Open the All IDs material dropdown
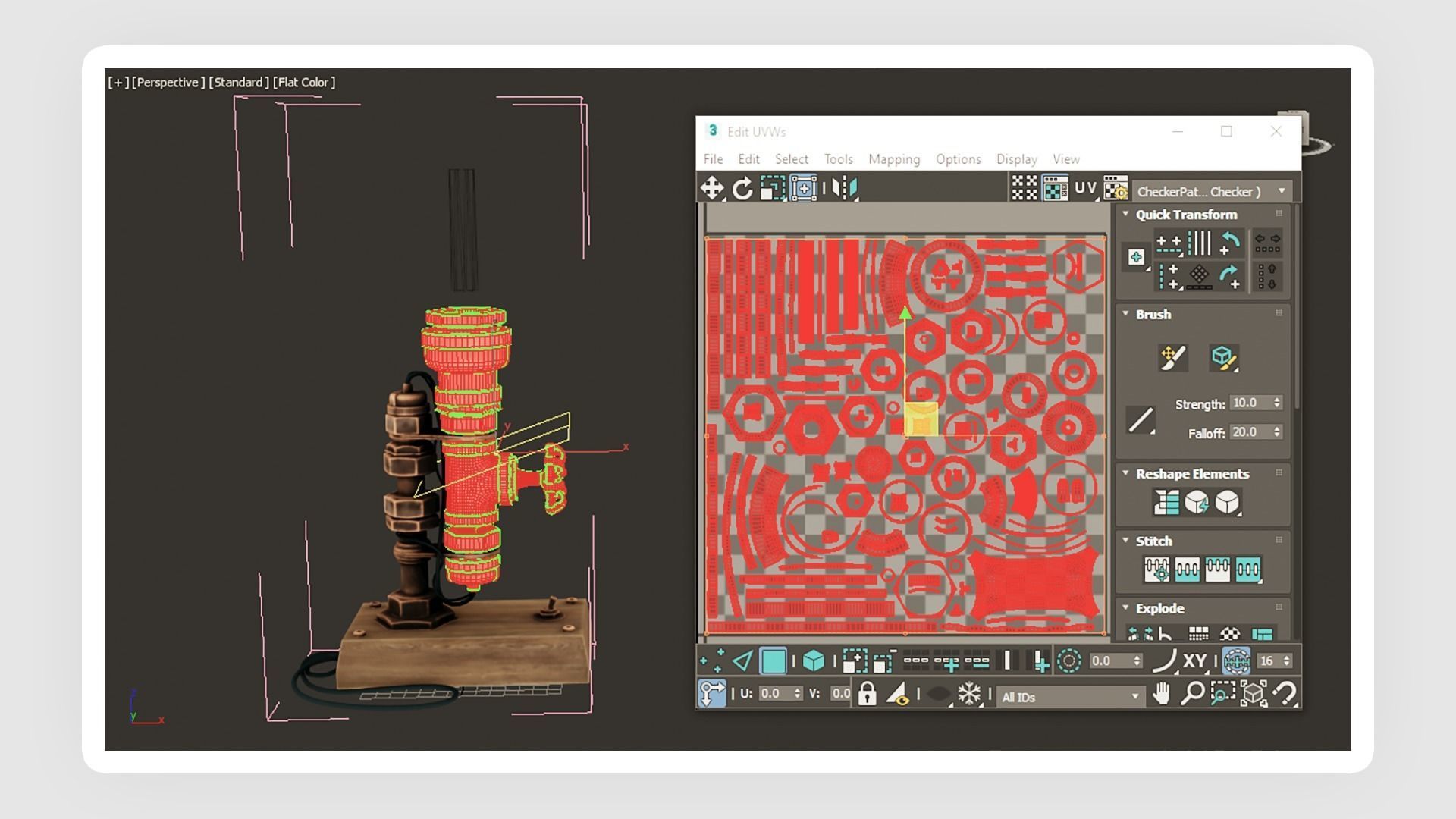The image size is (1456, 819). click(x=1069, y=697)
